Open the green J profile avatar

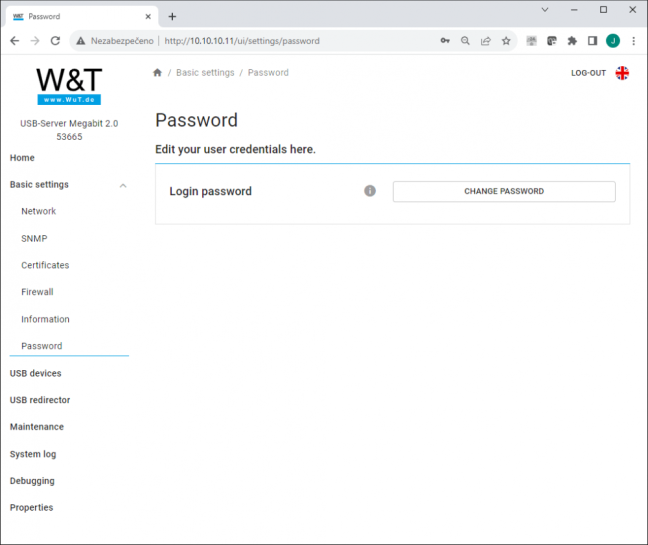pos(613,41)
